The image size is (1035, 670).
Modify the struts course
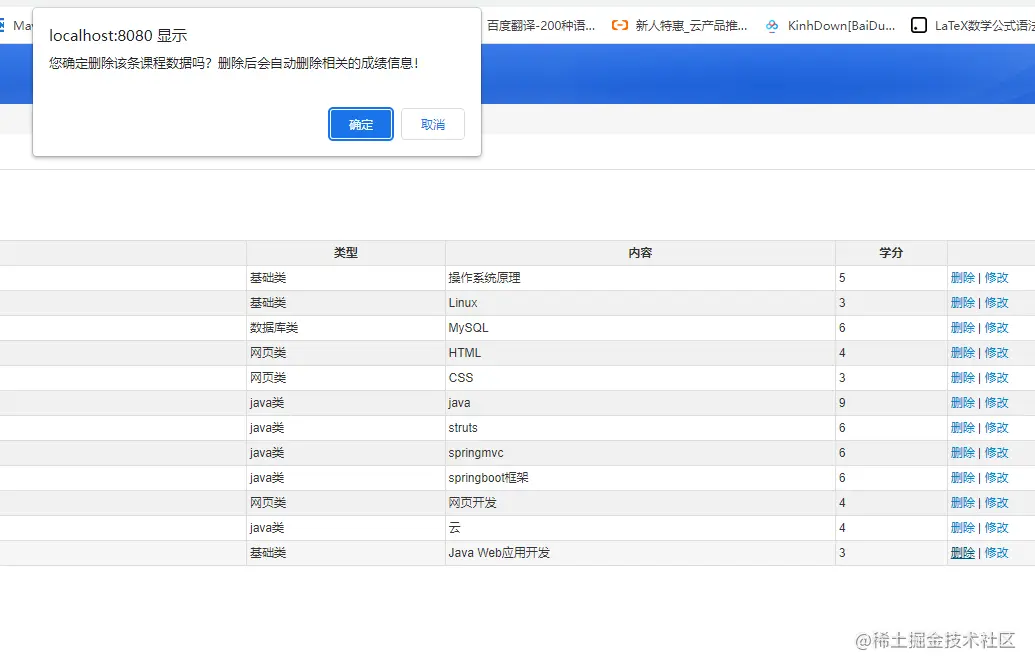[x=996, y=428]
